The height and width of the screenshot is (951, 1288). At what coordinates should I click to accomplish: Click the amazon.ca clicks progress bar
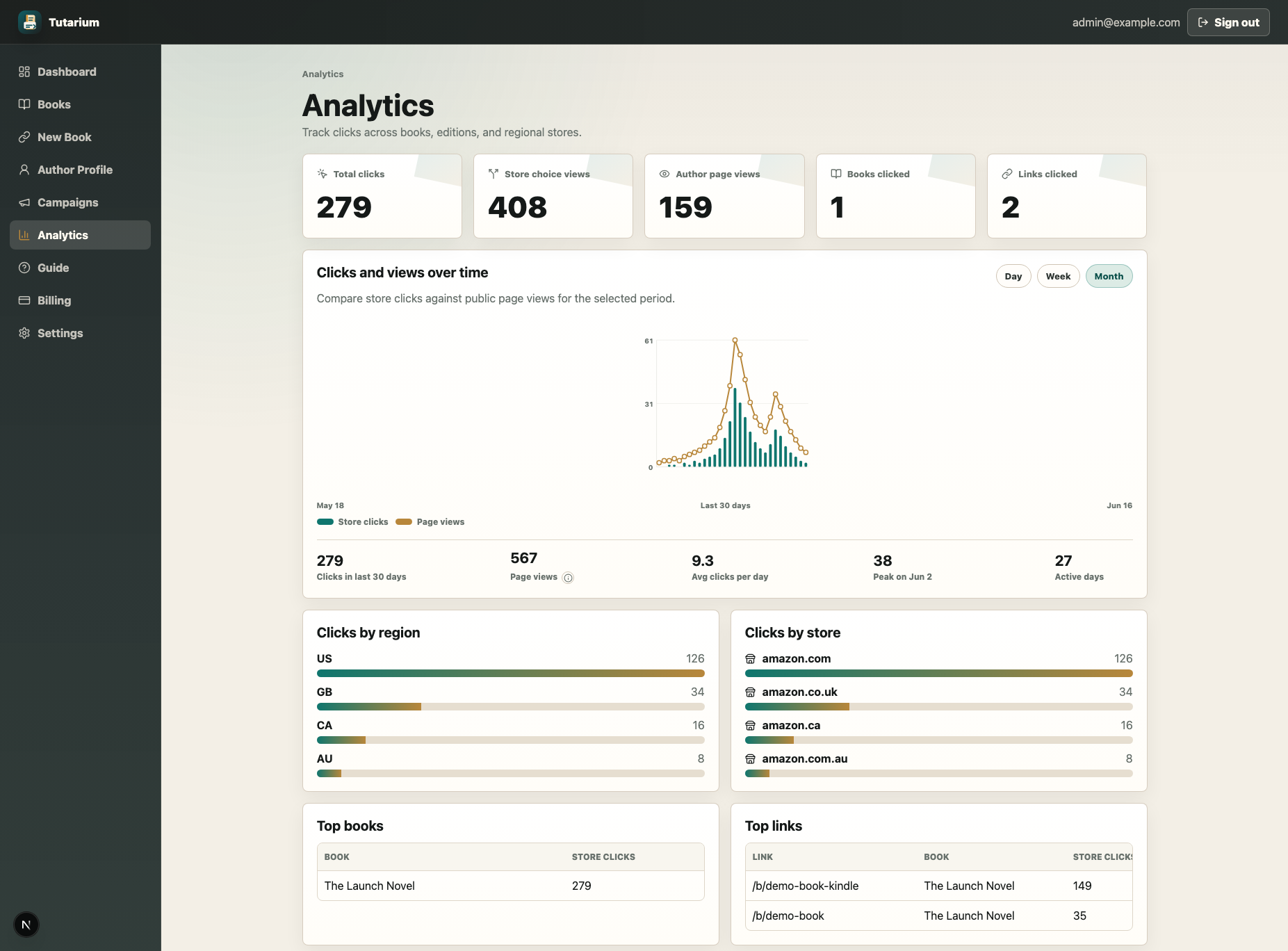pyautogui.click(x=938, y=740)
